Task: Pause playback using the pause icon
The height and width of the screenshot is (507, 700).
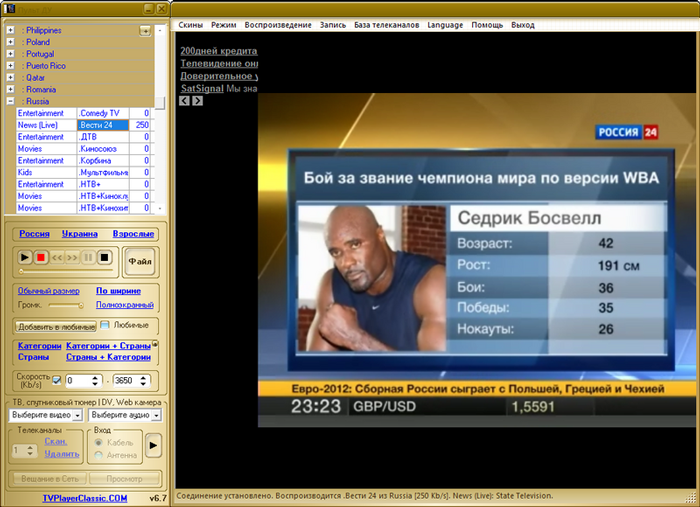Action: (88, 257)
